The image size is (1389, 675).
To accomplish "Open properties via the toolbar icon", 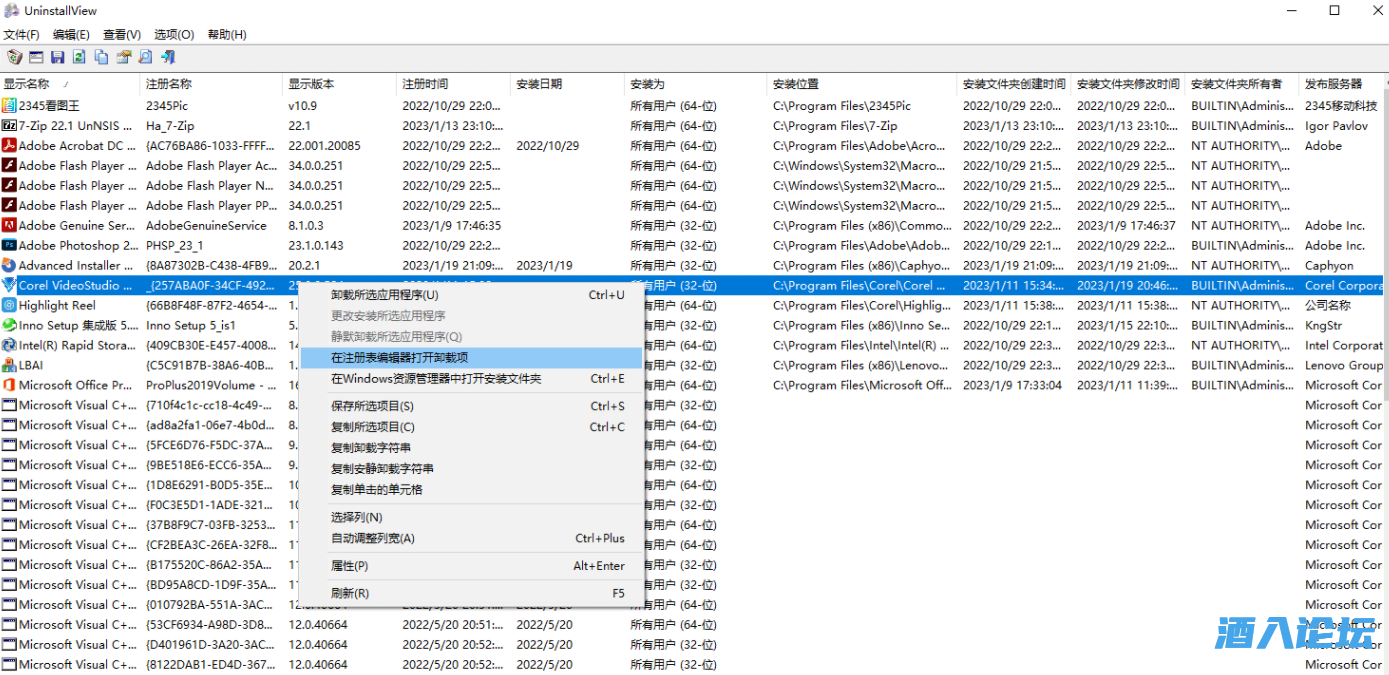I will point(123,57).
